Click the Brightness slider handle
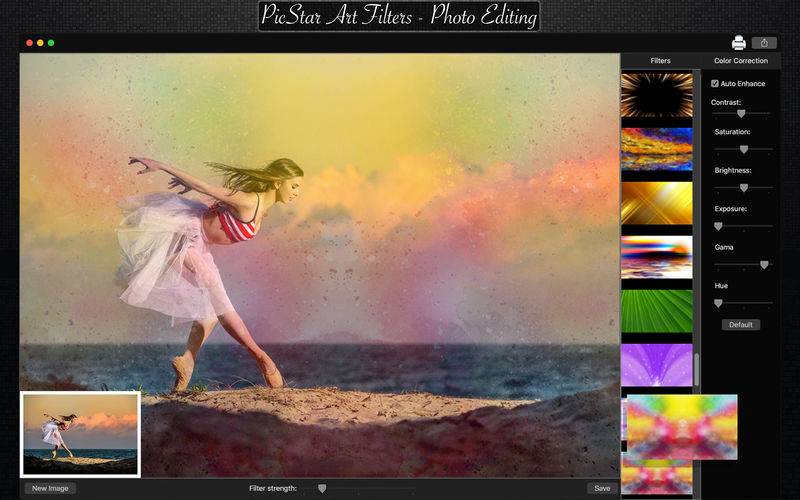Viewport: 800px width, 500px height. point(744,188)
